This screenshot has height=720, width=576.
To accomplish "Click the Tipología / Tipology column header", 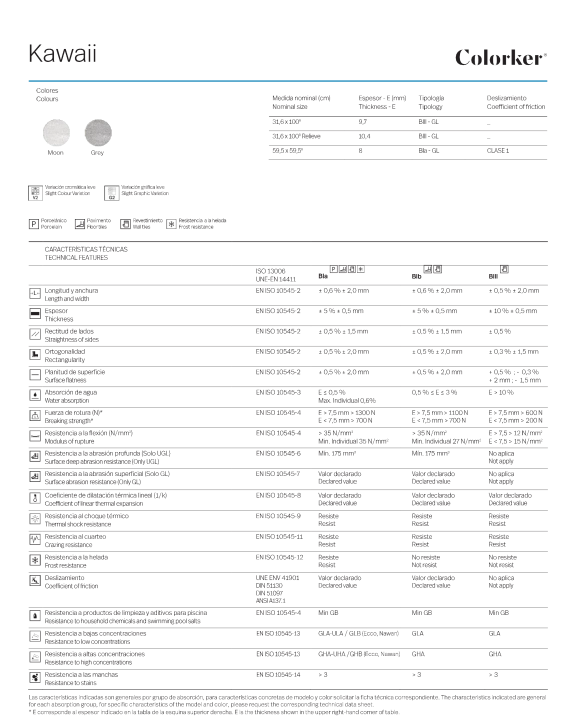I will click(431, 102).
